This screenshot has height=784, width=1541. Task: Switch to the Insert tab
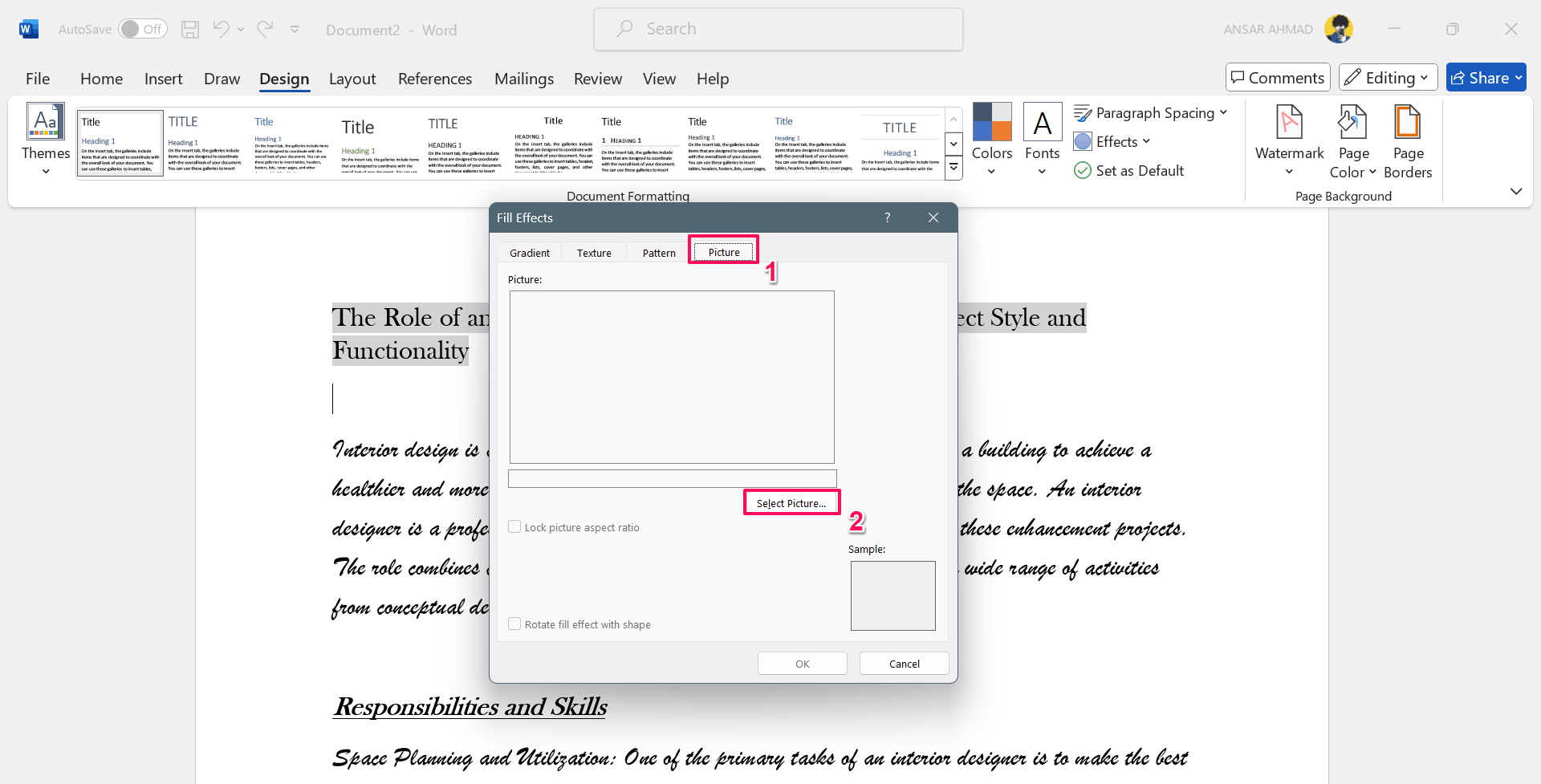pyautogui.click(x=164, y=79)
